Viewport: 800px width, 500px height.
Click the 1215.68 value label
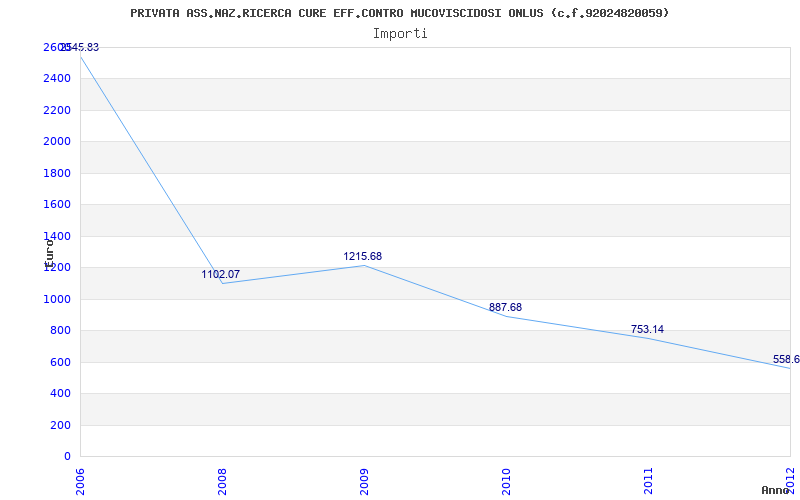[x=362, y=257]
